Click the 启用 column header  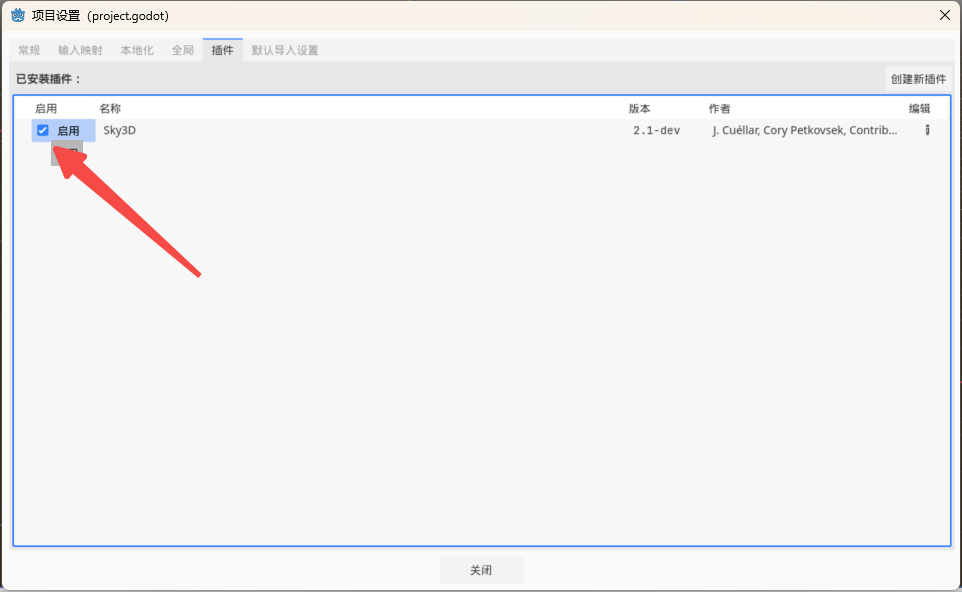tap(46, 108)
